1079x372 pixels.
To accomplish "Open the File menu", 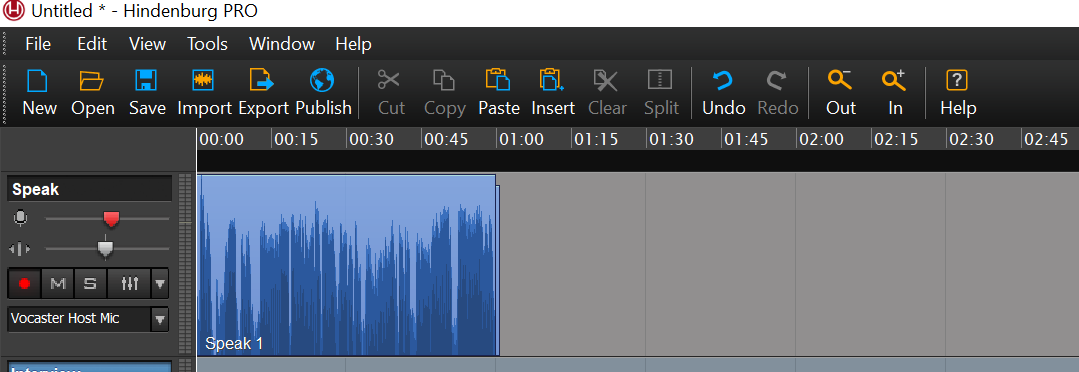I will [38, 44].
